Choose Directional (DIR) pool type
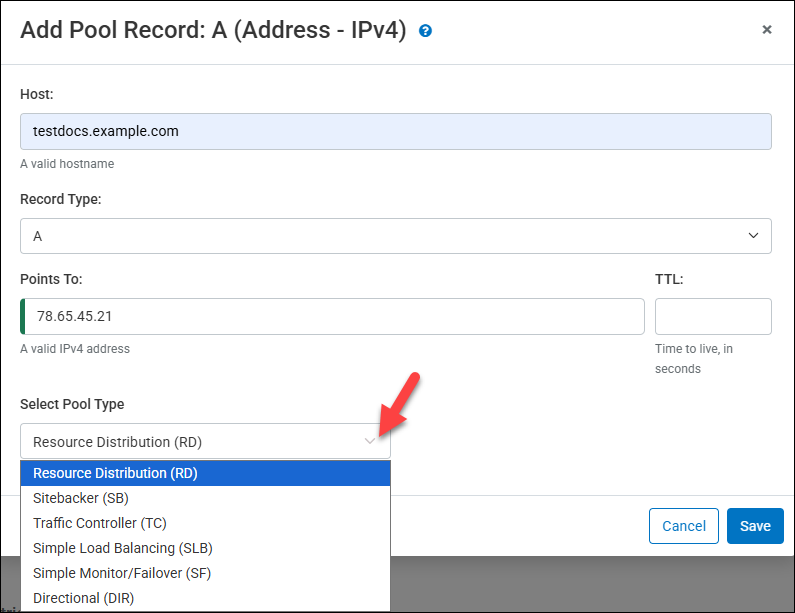Screen dimensions: 795x613 pos(205,598)
